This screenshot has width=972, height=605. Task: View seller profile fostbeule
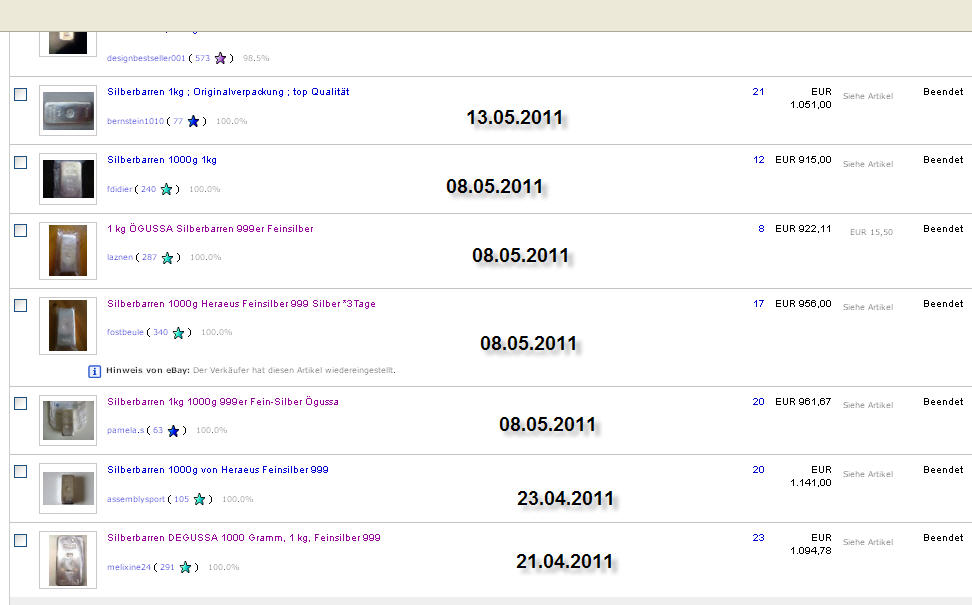point(125,332)
